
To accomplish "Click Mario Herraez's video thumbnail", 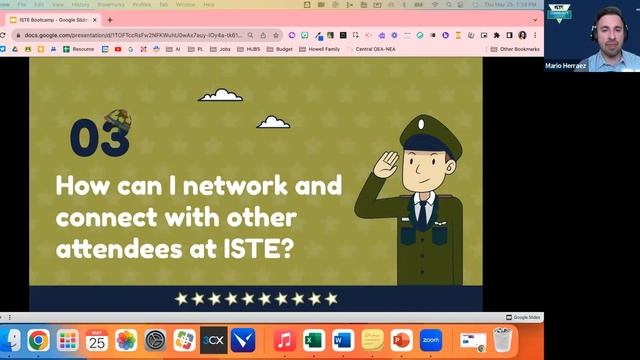I will 592,36.
